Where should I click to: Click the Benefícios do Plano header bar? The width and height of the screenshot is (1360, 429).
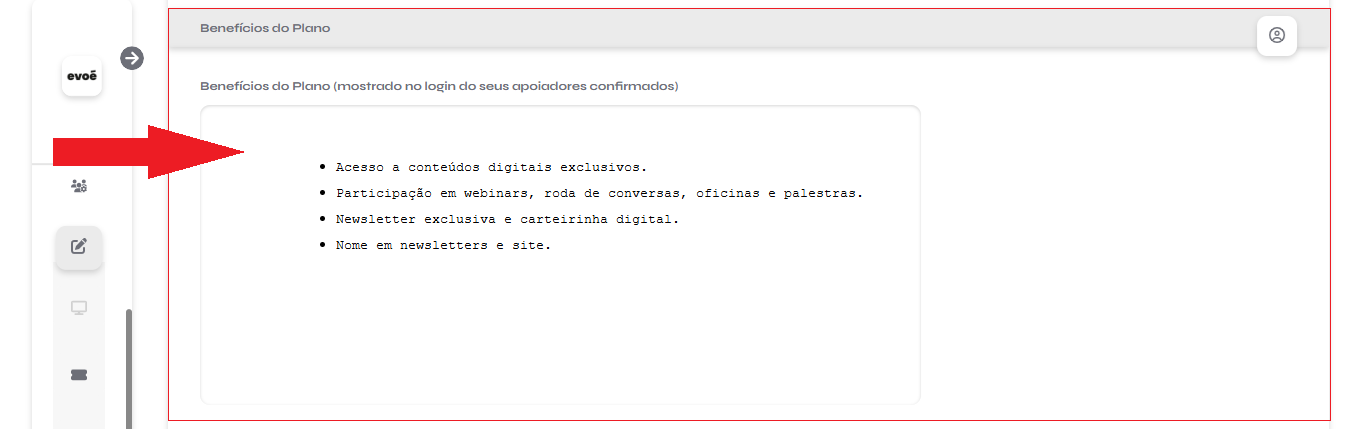pyautogui.click(x=750, y=28)
